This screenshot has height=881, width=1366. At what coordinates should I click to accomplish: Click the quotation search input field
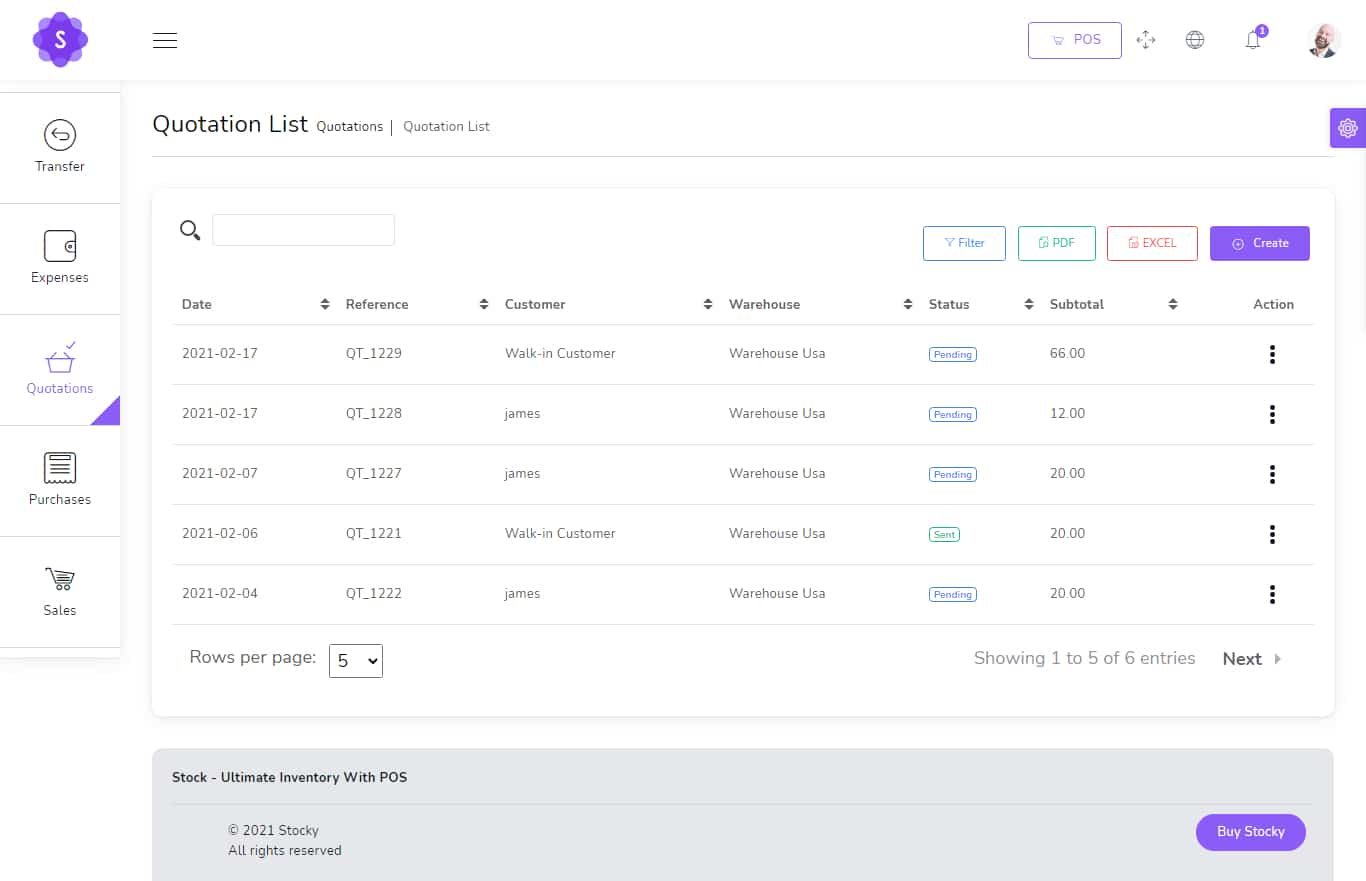(x=303, y=230)
